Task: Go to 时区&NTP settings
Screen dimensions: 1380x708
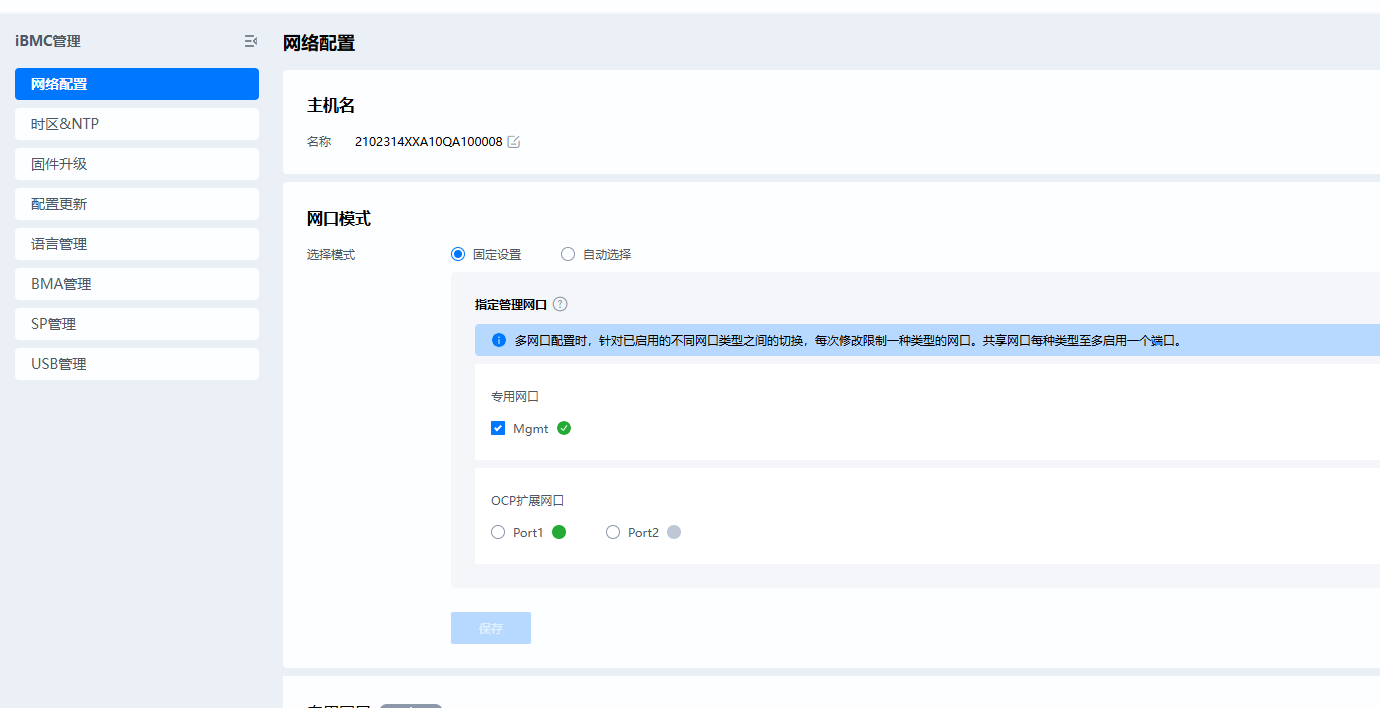Action: tap(137, 124)
